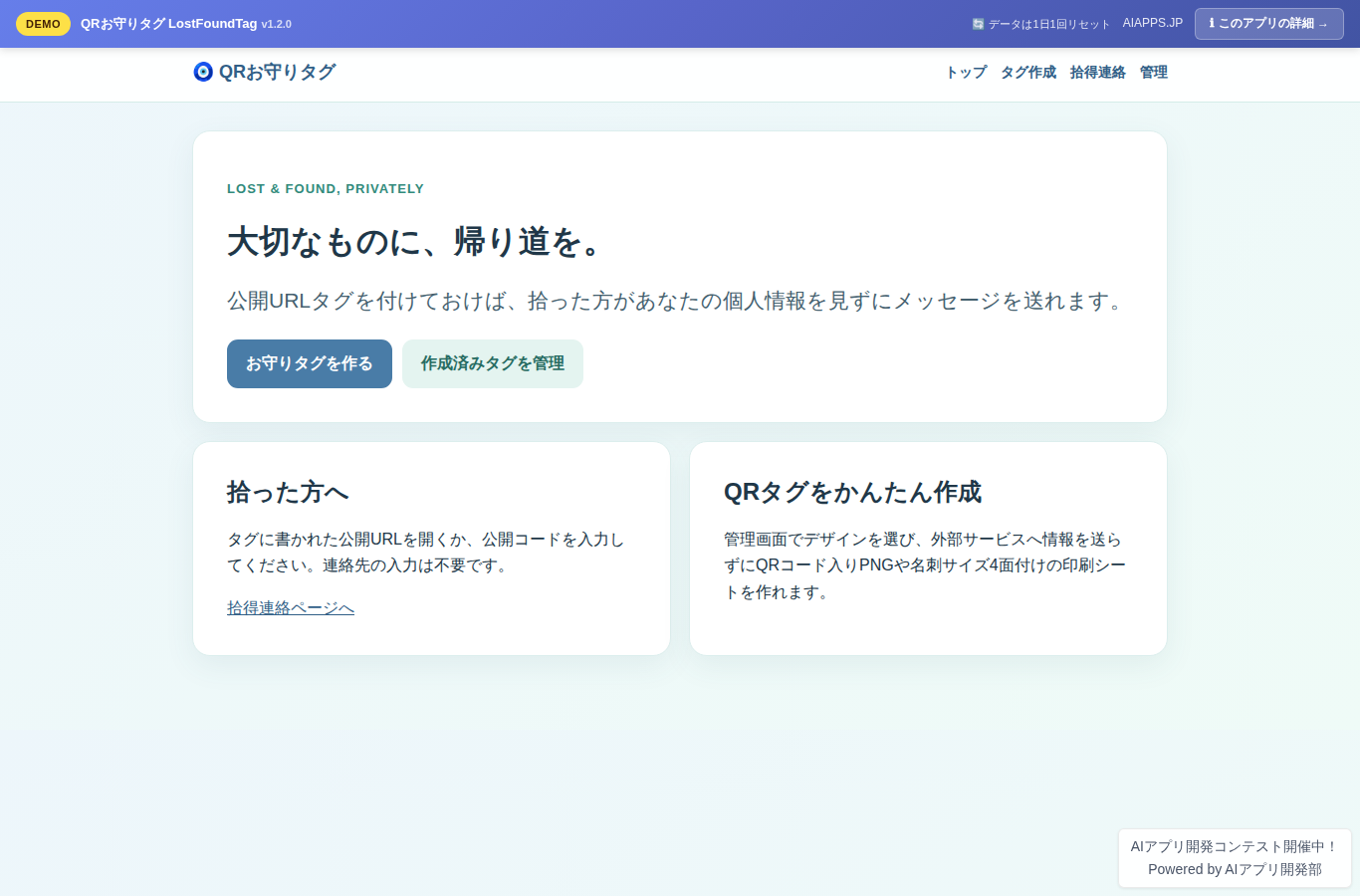Click LOST & FOUND, PRIVATELY label
The image size is (1360, 896).
[x=326, y=188]
